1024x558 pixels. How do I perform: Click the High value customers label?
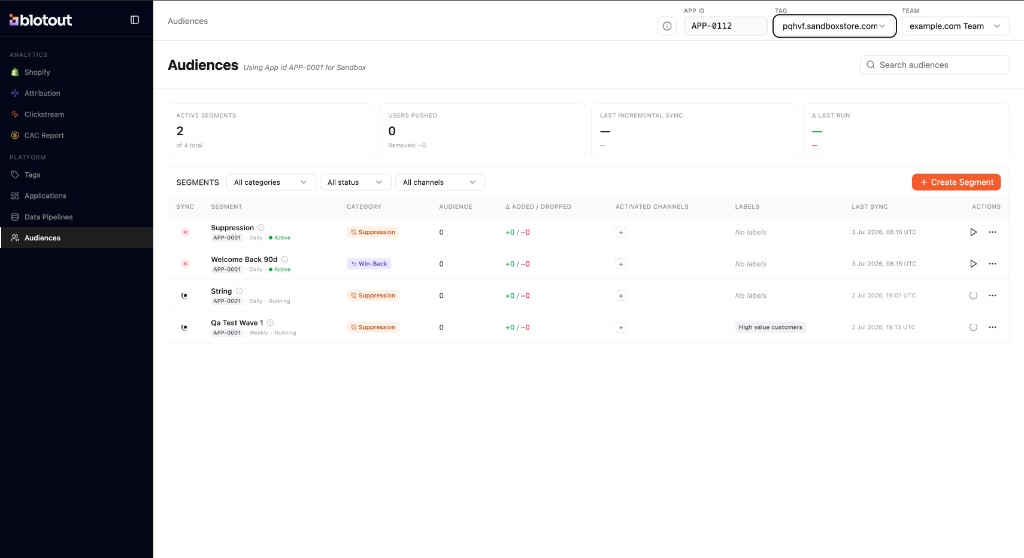(x=770, y=327)
